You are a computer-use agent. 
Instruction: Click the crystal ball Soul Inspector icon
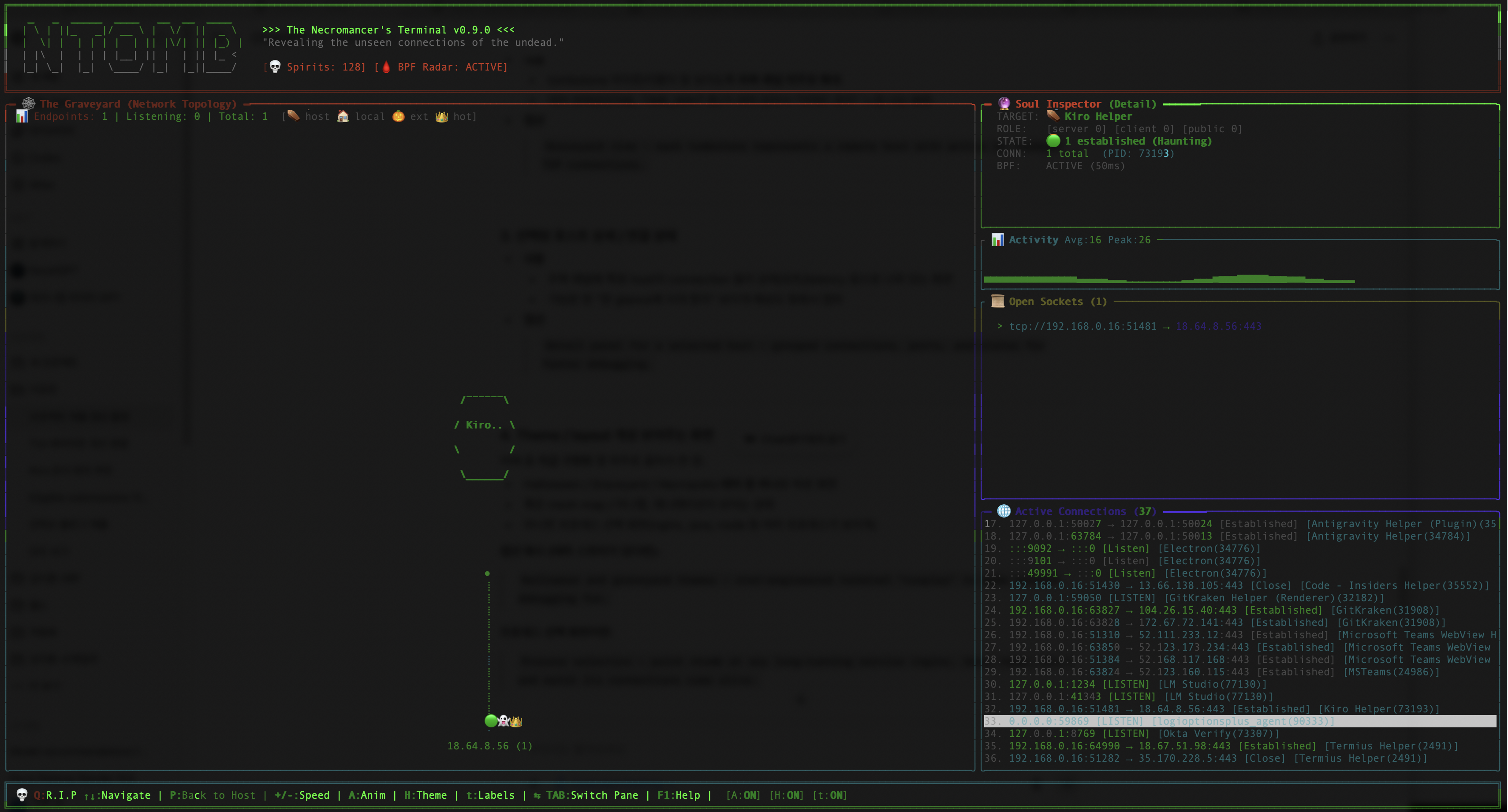(1004, 104)
